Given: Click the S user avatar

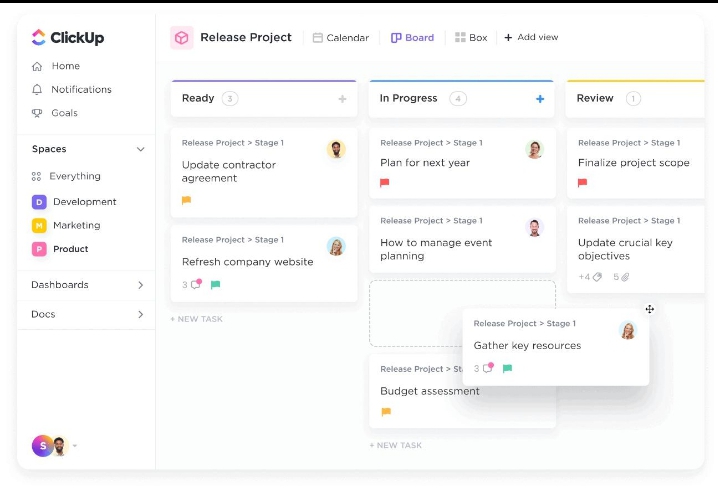Looking at the screenshot, I should coord(42,446).
